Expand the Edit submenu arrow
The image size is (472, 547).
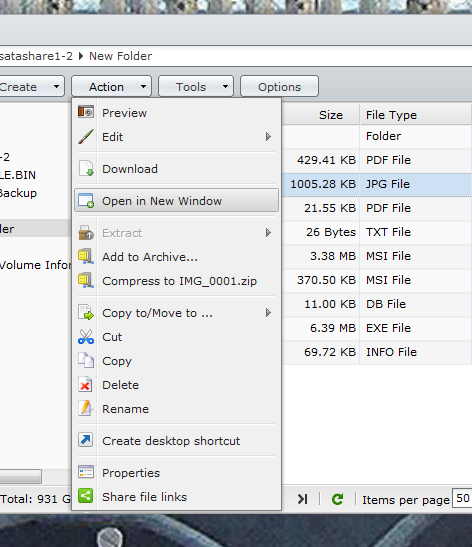pyautogui.click(x=268, y=136)
